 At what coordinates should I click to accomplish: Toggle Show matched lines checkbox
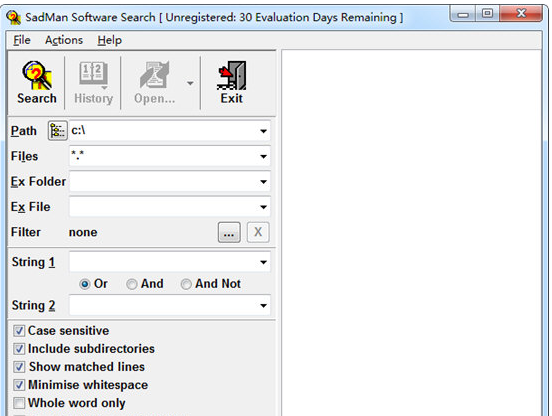coord(19,367)
